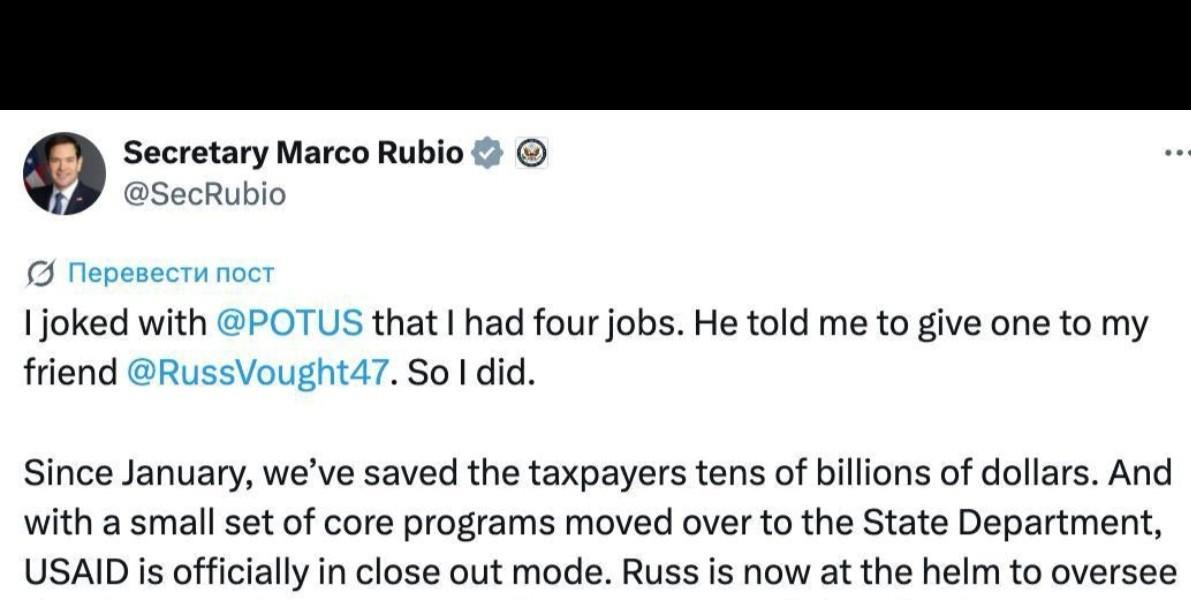Click the blue verified checkmark badge
Screen dimensions: 1191x600
pyautogui.click(x=487, y=153)
